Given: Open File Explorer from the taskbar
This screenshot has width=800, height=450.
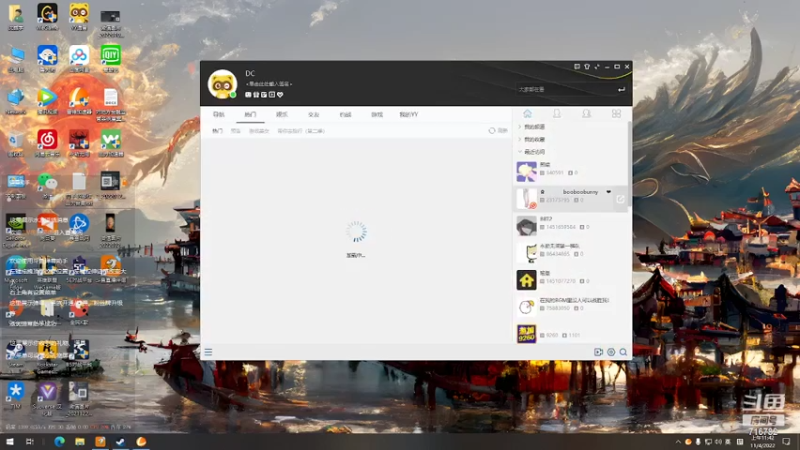Looking at the screenshot, I should (80, 441).
